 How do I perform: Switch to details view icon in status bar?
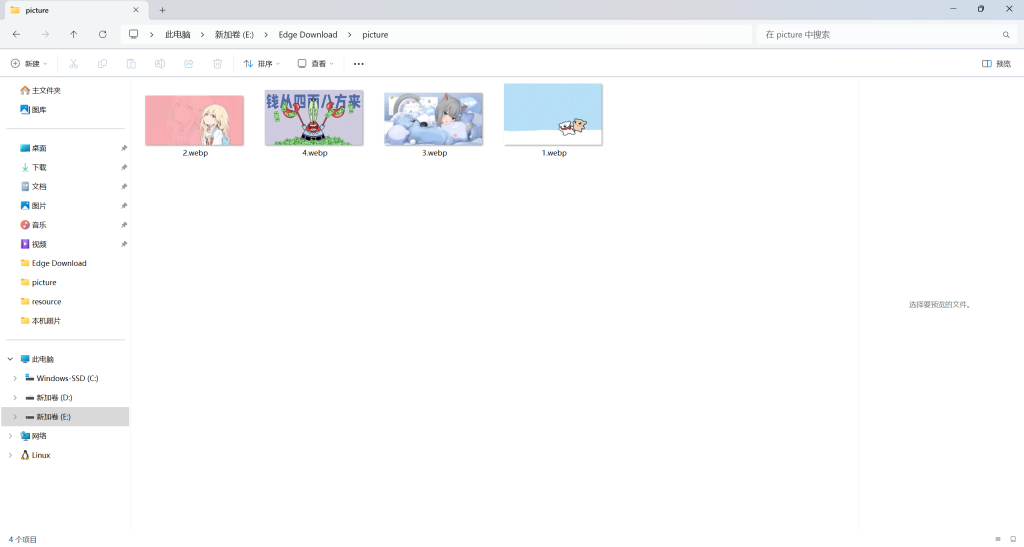(998, 539)
